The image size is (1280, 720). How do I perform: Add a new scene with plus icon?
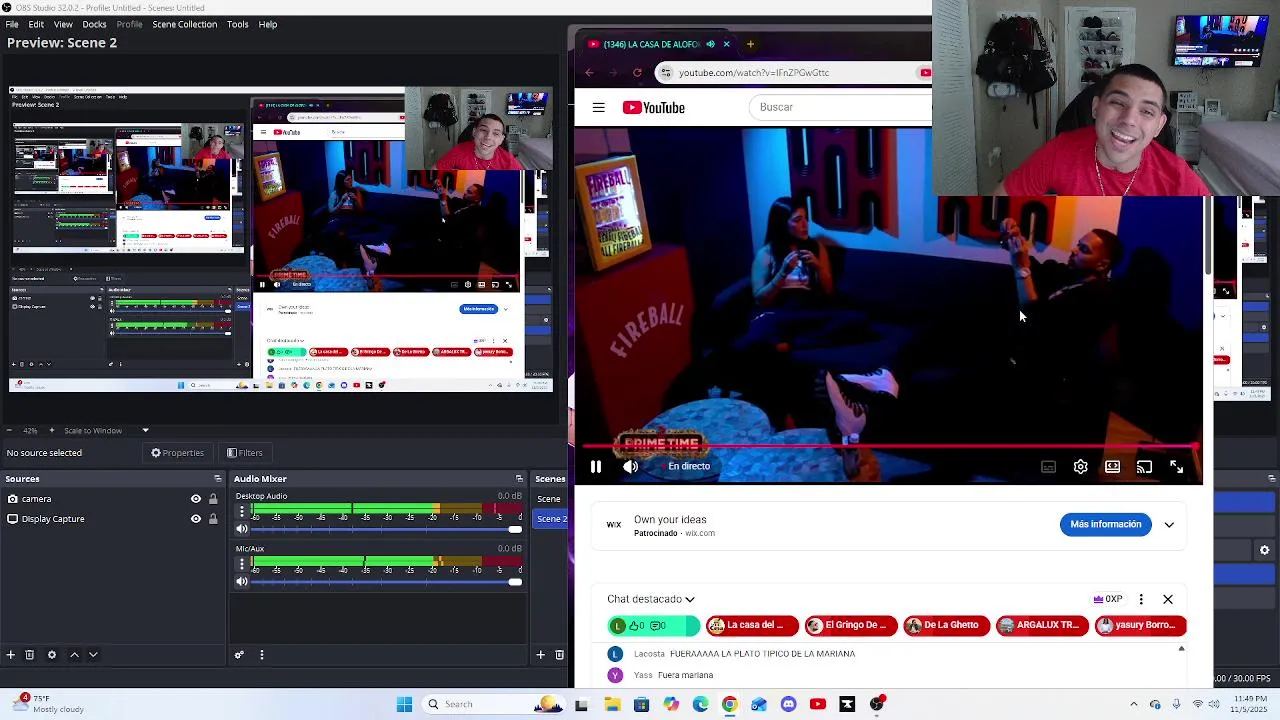540,655
